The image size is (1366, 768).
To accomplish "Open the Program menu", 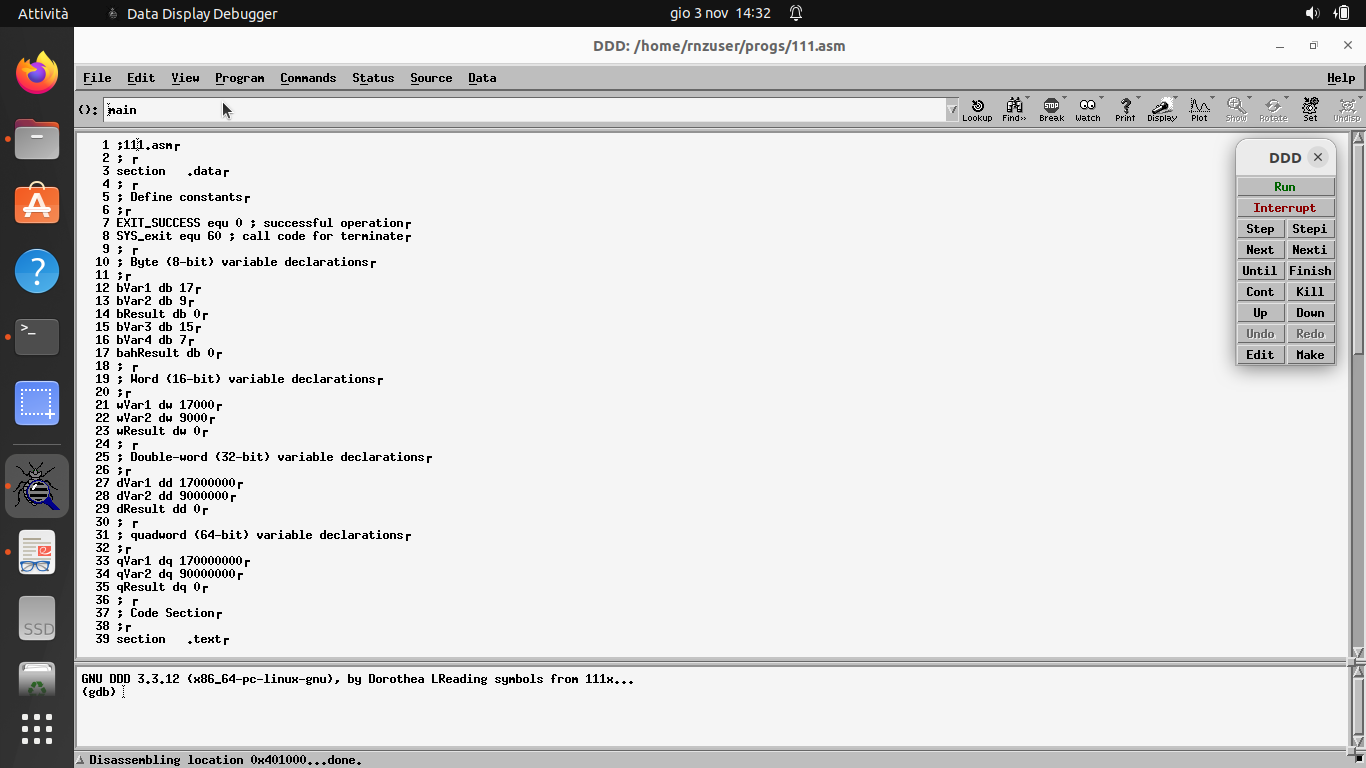I will 239,78.
